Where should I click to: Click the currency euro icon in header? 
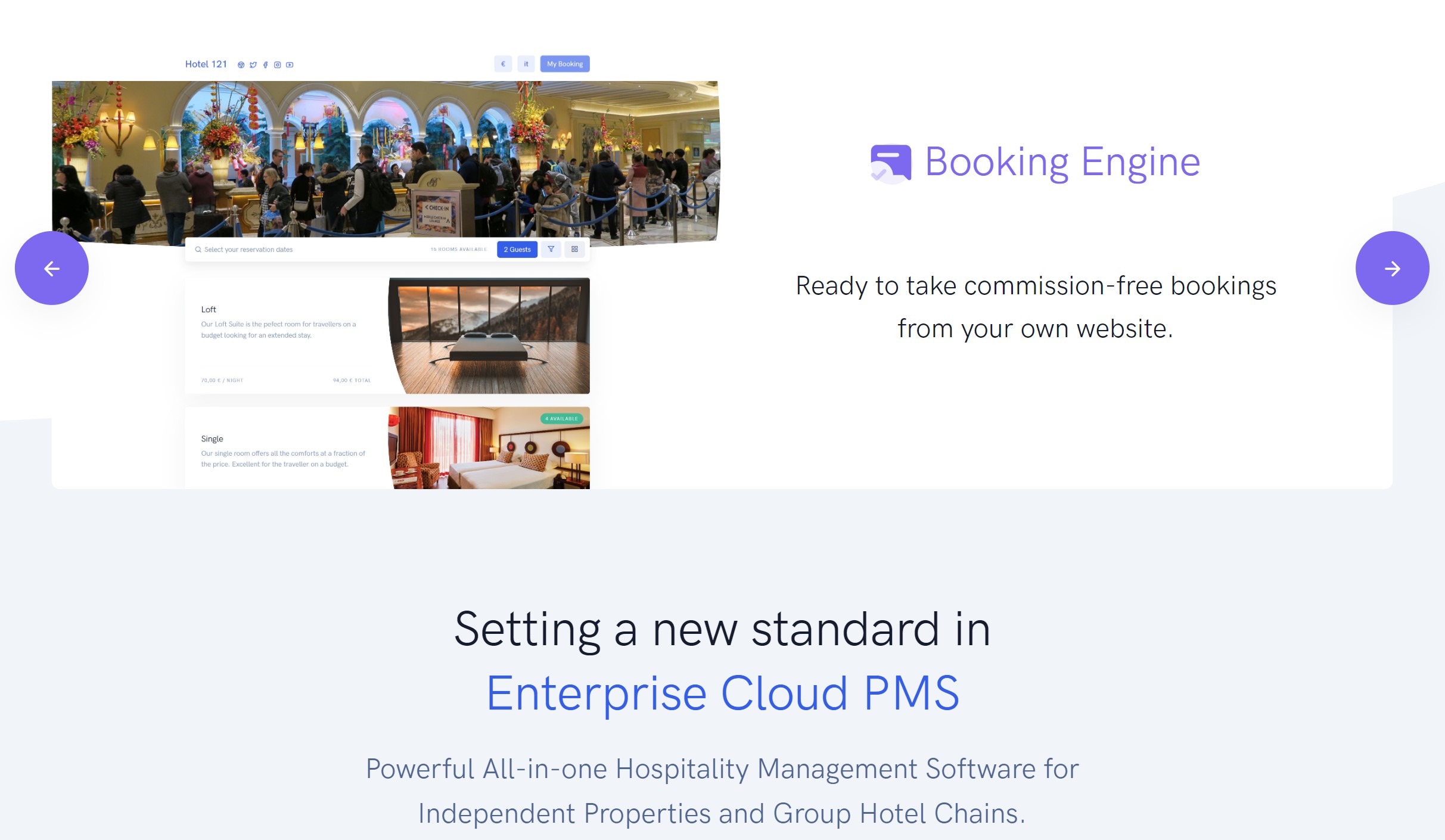click(503, 63)
